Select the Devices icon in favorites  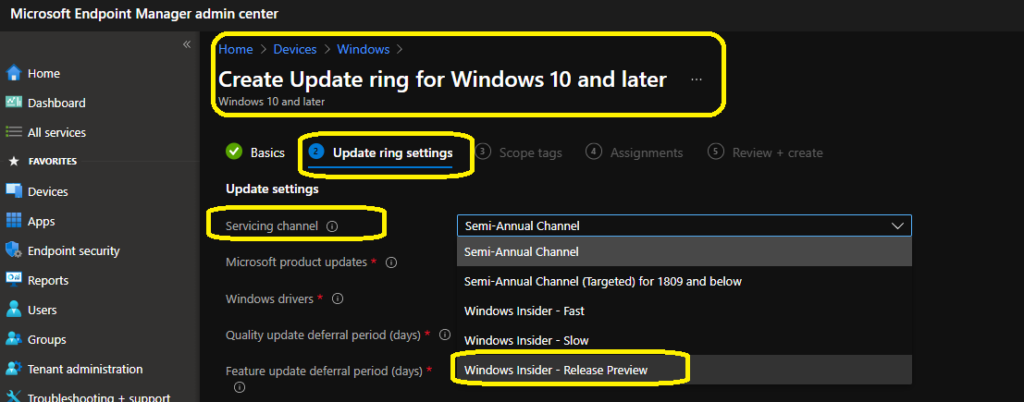pyautogui.click(x=14, y=191)
